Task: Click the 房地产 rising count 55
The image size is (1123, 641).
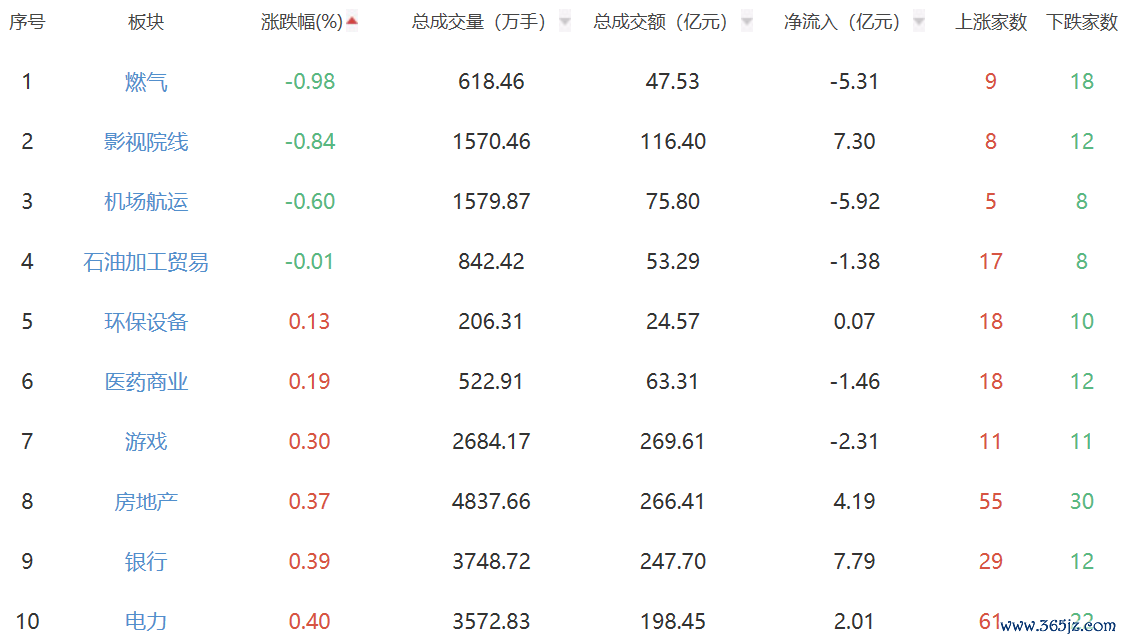Action: pyautogui.click(x=991, y=502)
